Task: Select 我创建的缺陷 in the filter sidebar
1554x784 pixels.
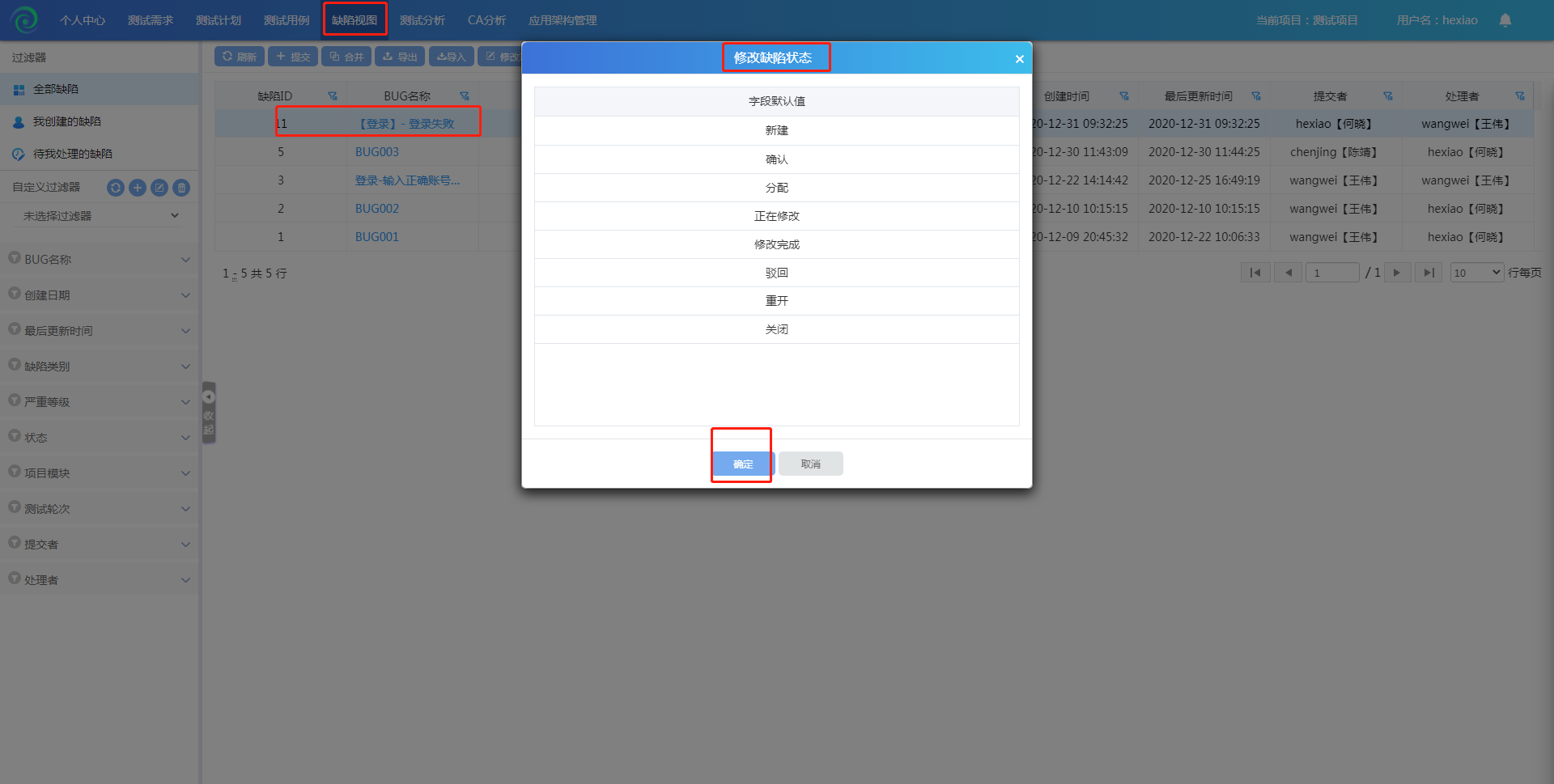Action: (100, 121)
